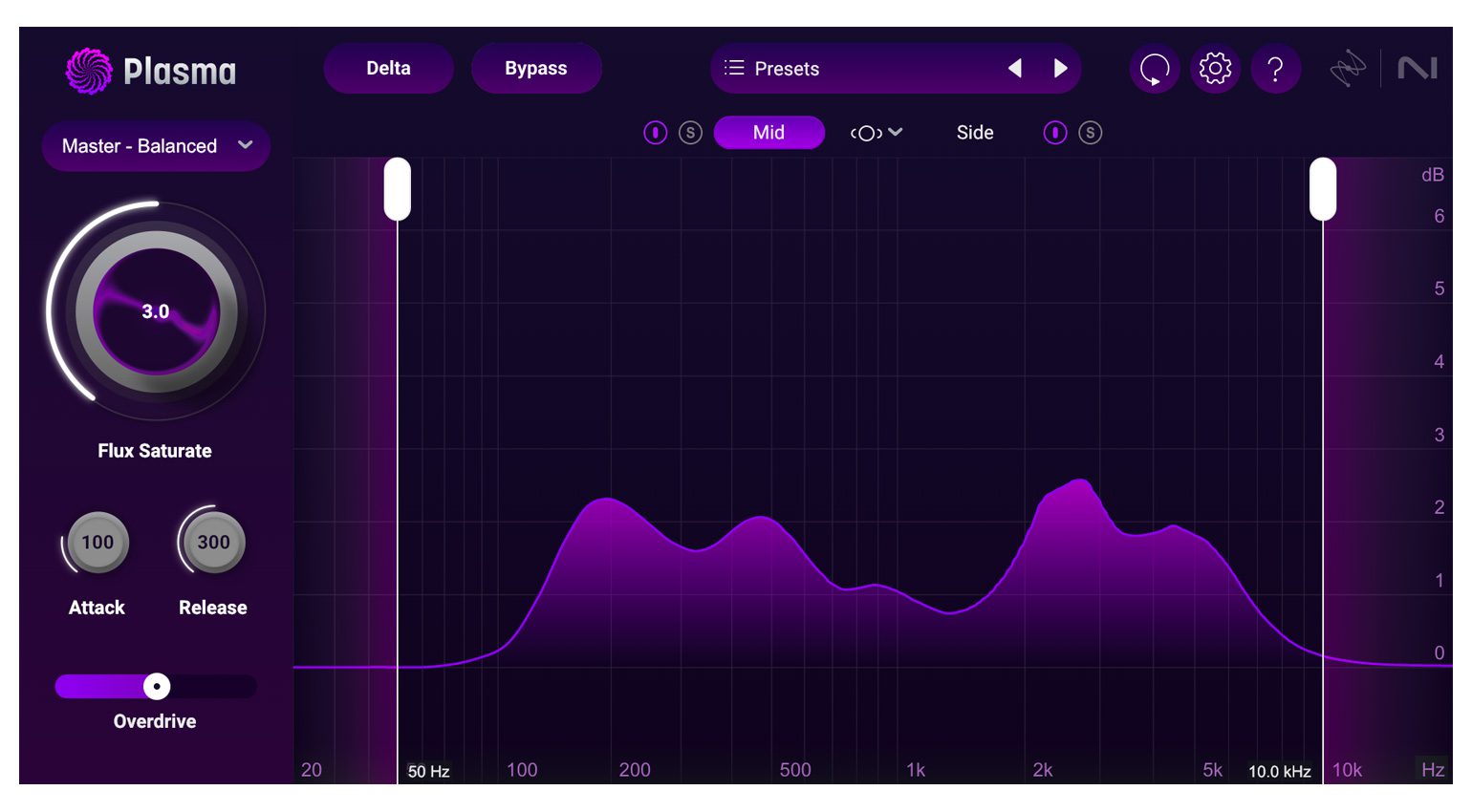Select the Side tab
This screenshot has width=1472, height=812.
pos(975,133)
